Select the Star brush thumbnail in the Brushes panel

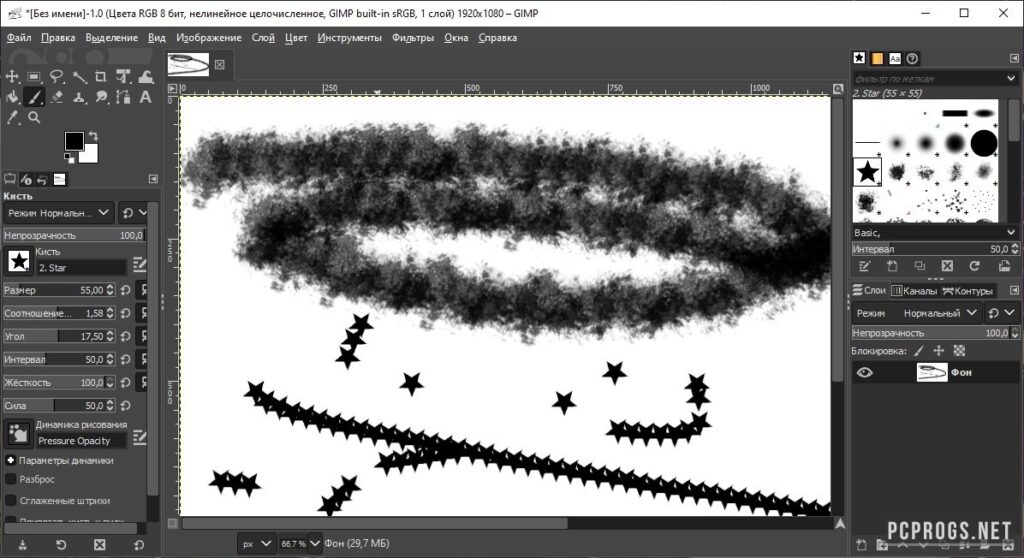pyautogui.click(x=867, y=172)
